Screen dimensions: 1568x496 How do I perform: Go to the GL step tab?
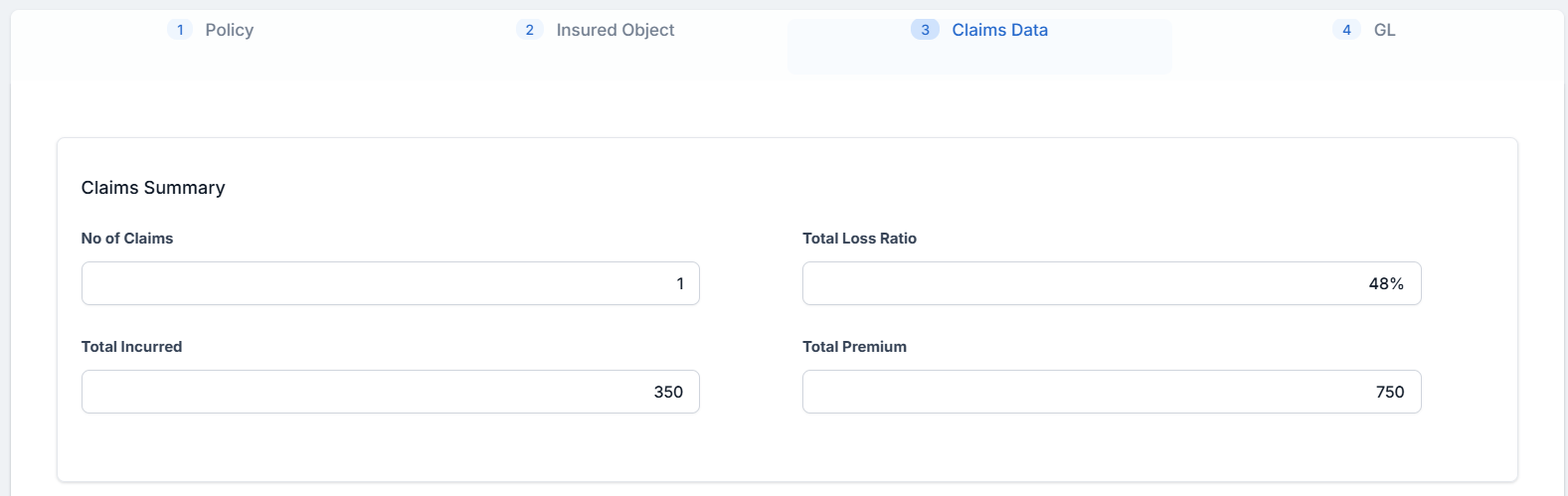[x=1384, y=30]
